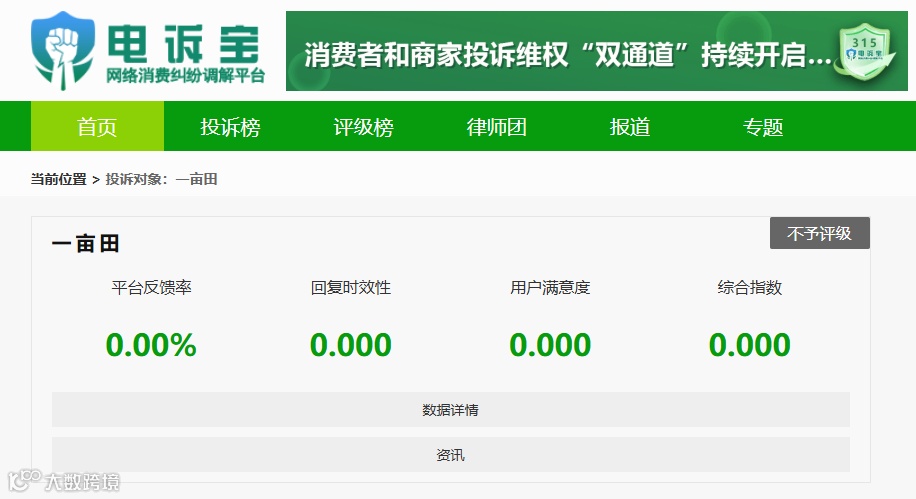916x499 pixels.
Task: Click the 当前位置 breadcrumb text
Action: 58,179
